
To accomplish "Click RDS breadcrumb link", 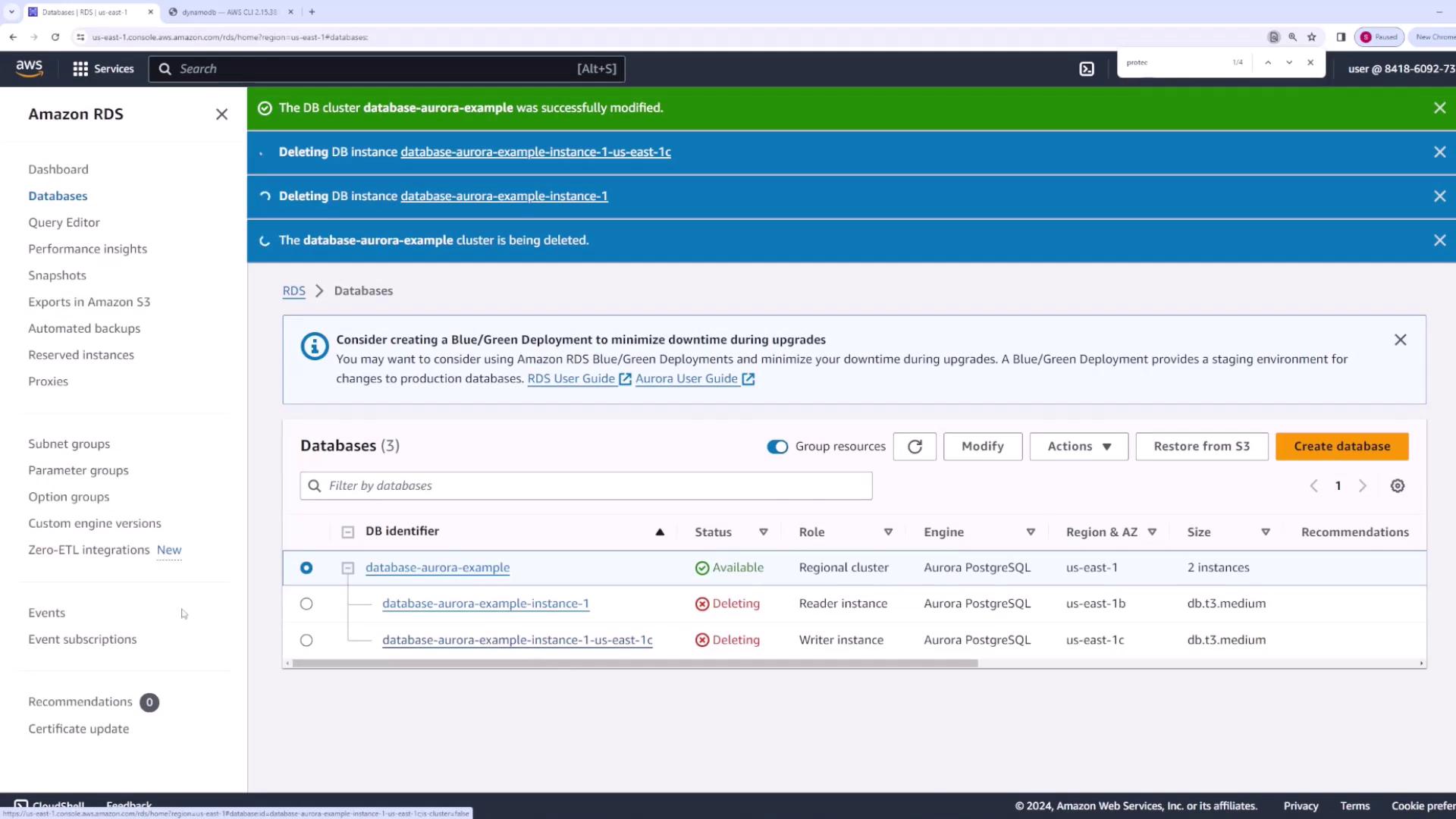I will [x=294, y=291].
